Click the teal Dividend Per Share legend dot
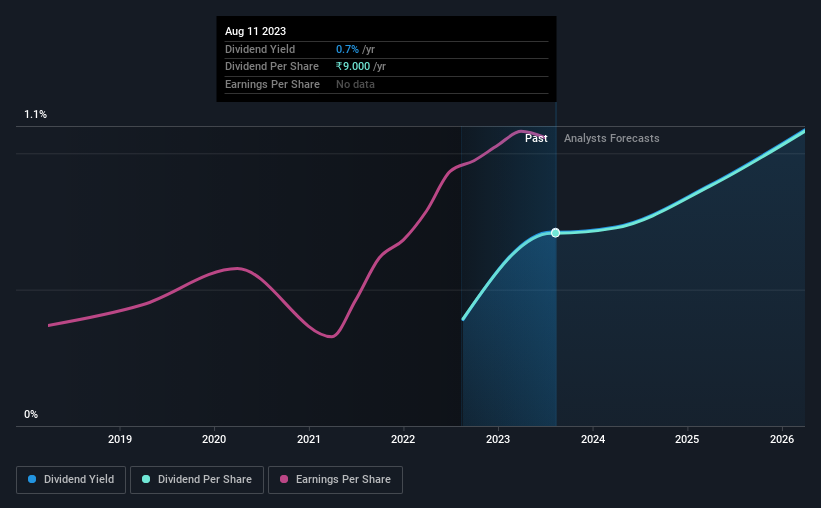This screenshot has width=821, height=508. [146, 479]
